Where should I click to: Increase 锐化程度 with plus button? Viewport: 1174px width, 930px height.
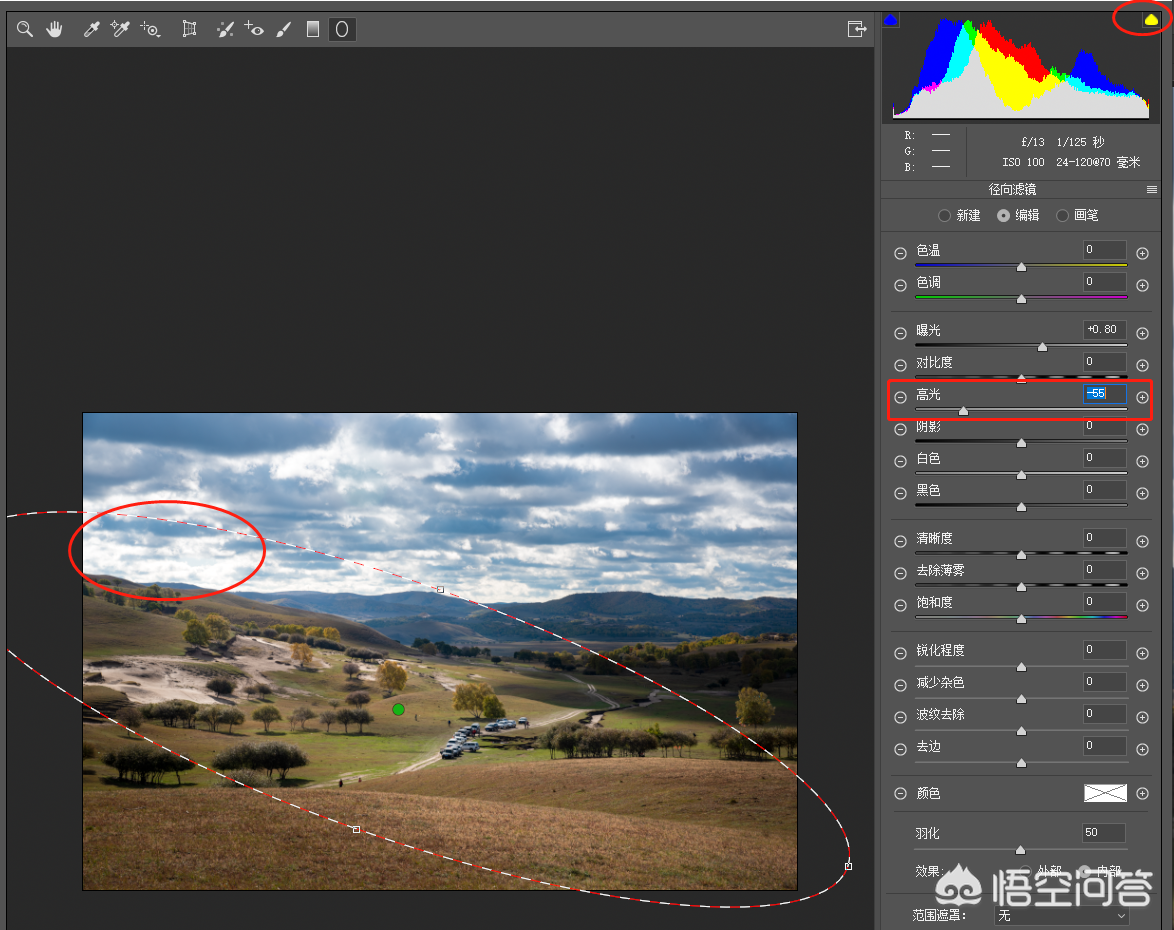(1143, 653)
